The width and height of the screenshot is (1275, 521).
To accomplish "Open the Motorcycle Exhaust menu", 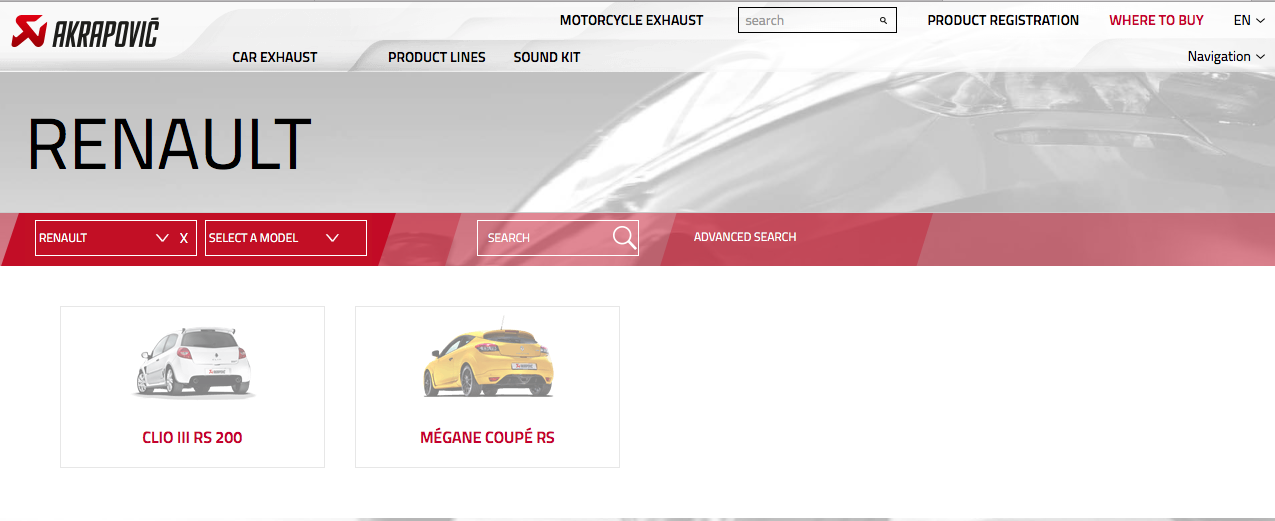I will click(x=631, y=20).
